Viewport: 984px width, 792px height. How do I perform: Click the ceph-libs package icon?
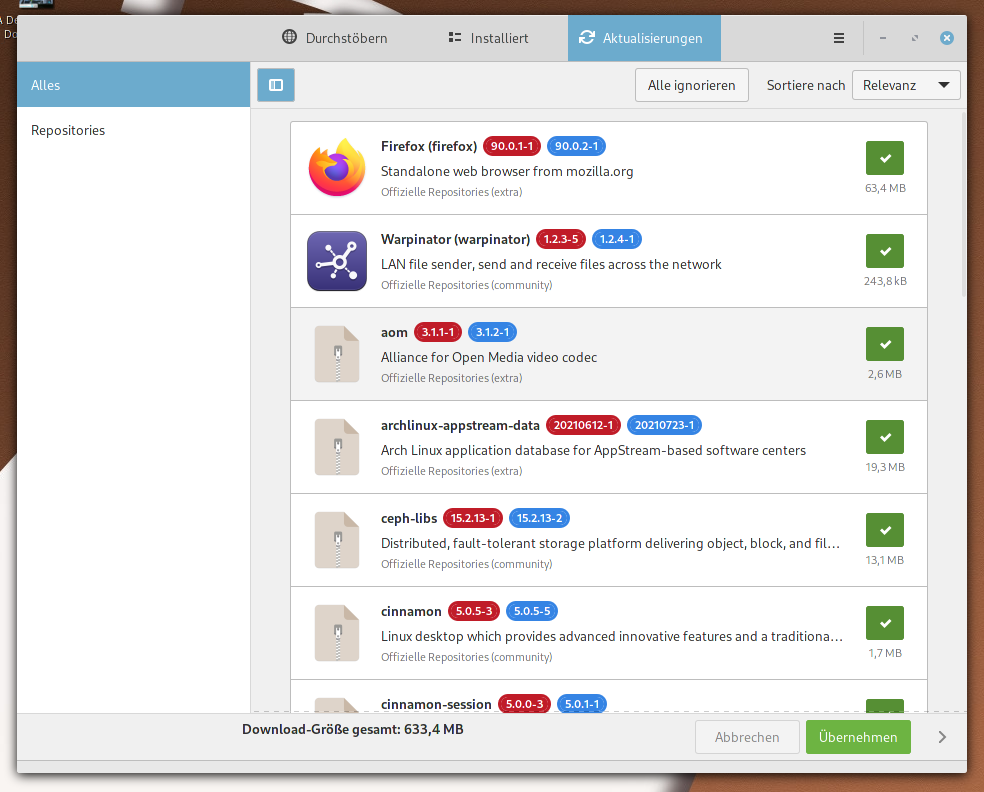(x=337, y=540)
